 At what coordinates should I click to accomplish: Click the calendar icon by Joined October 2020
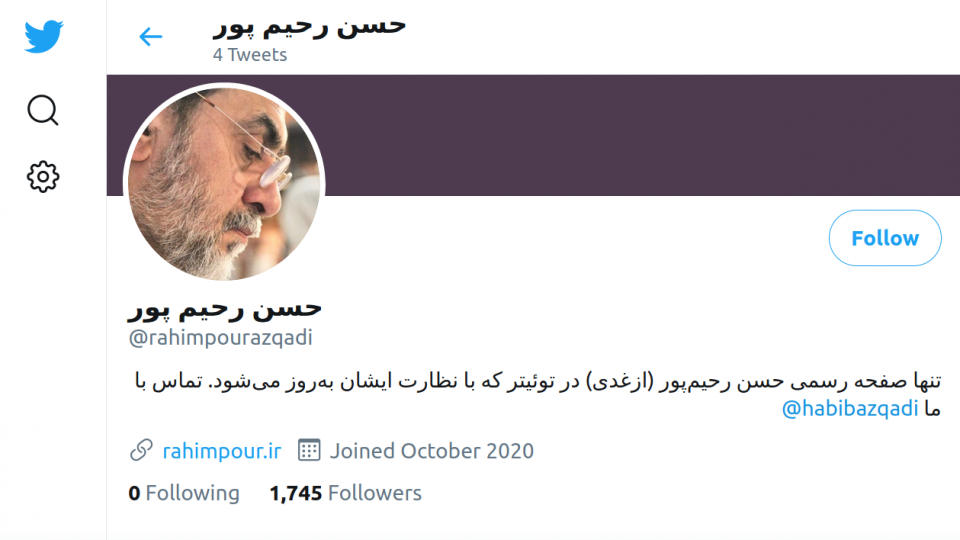coord(309,450)
